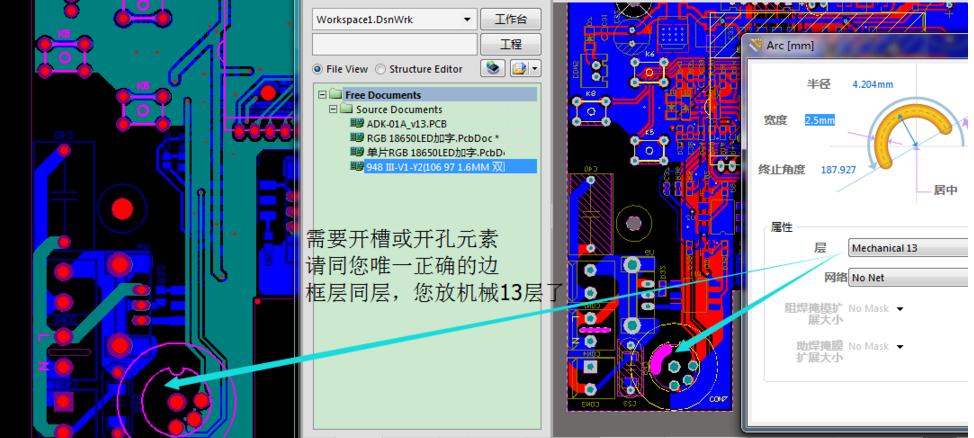Click the RGB 18650LED PcbDoc file icon
The width and height of the screenshot is (974, 438).
(357, 138)
